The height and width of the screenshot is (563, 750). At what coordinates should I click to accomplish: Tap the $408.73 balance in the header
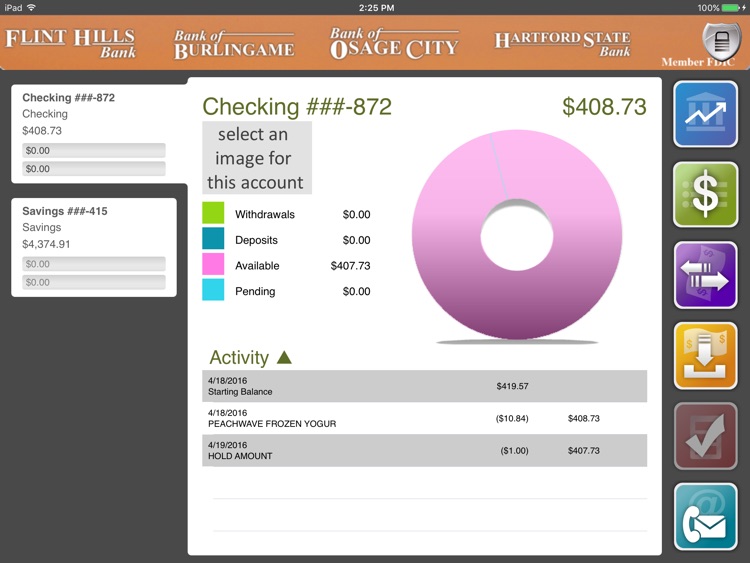point(604,106)
